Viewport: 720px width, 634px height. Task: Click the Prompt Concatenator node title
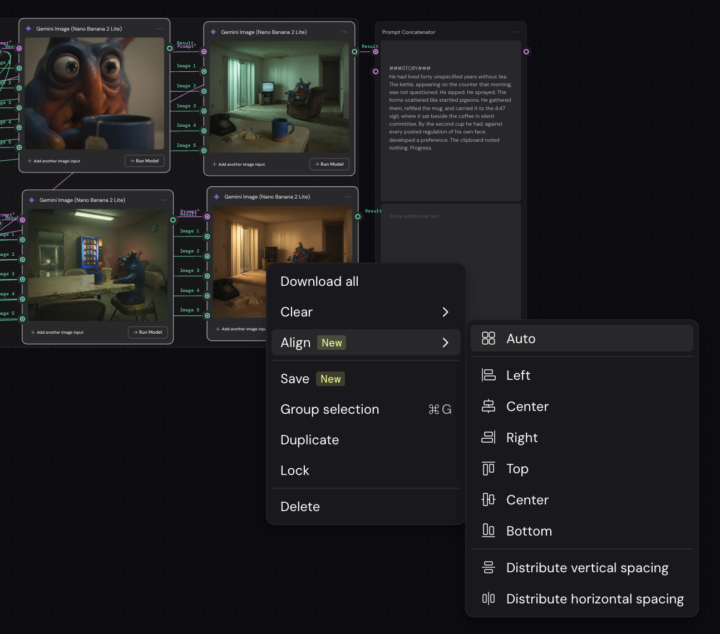pos(408,32)
